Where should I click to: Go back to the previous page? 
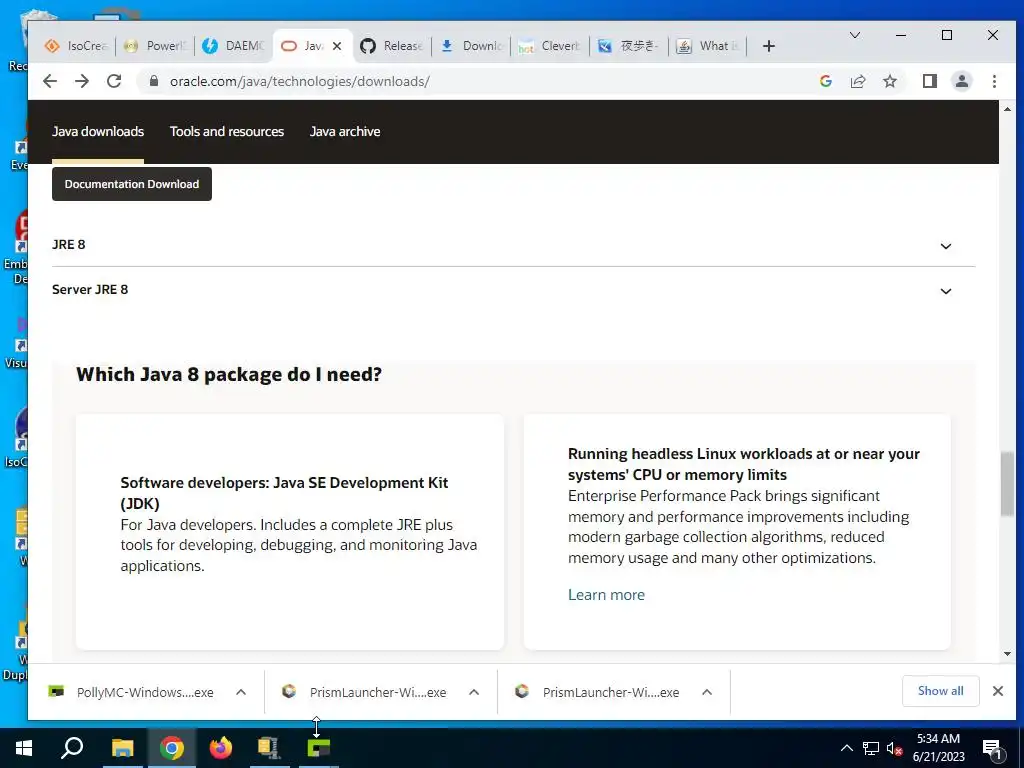tap(50, 81)
